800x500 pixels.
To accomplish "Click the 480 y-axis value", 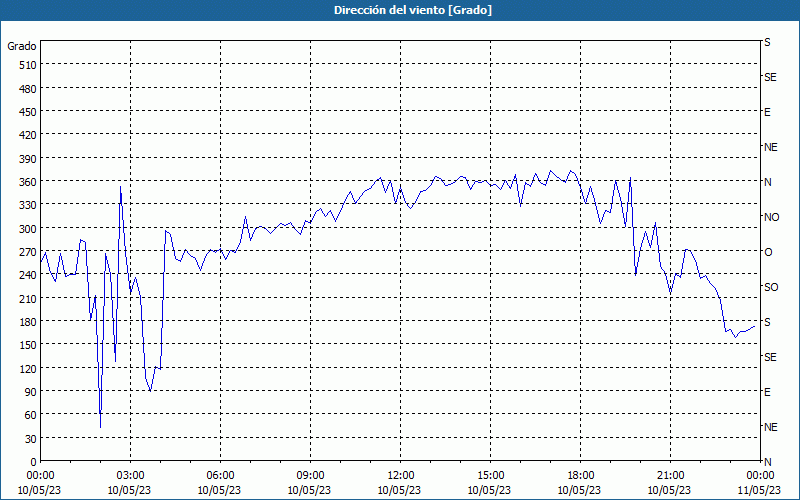I will (x=28, y=89).
